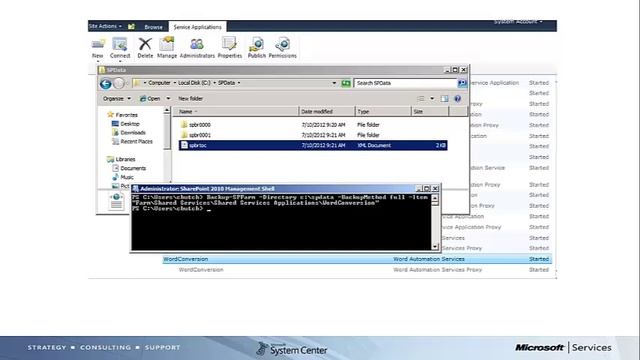
Task: Go back in the SPData Explorer window
Action: pos(106,83)
